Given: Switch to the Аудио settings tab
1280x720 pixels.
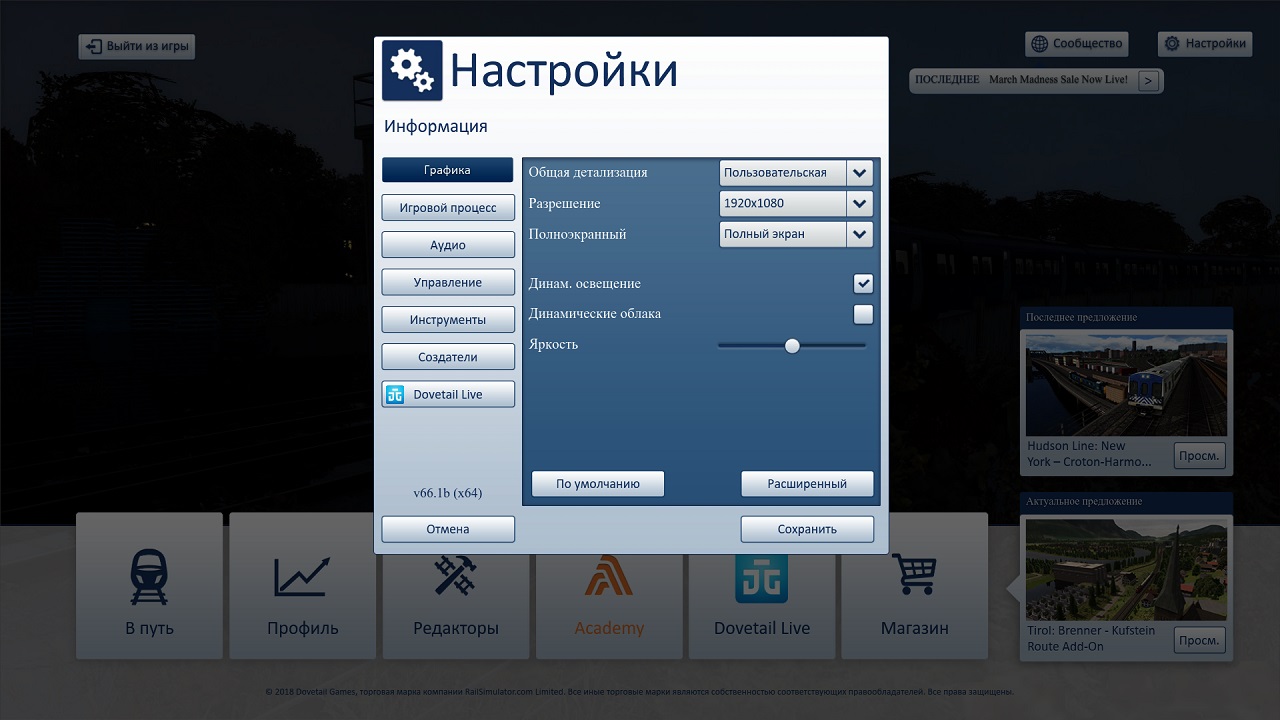Looking at the screenshot, I should point(448,245).
